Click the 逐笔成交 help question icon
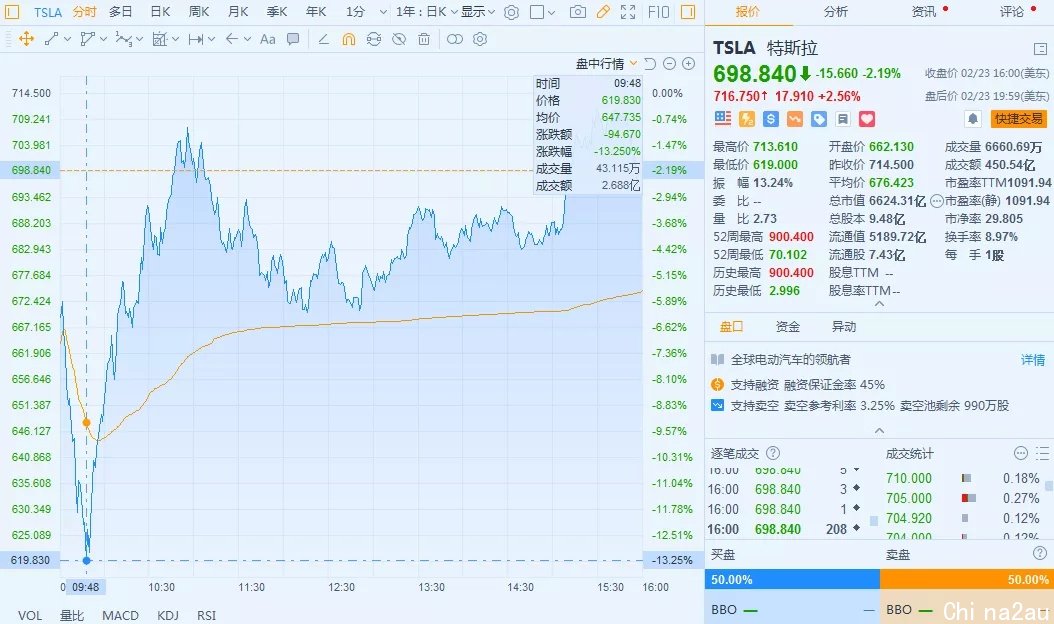 pos(773,453)
